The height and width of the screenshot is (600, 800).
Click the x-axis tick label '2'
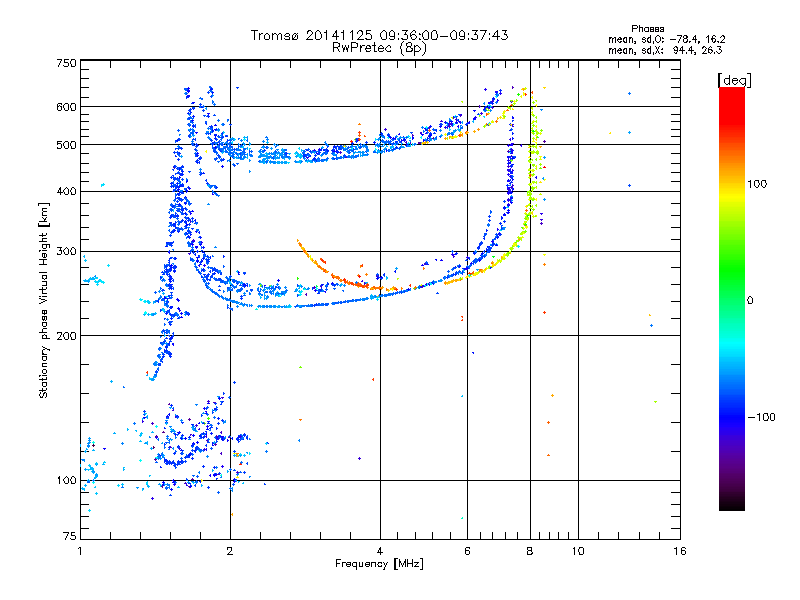[230, 551]
